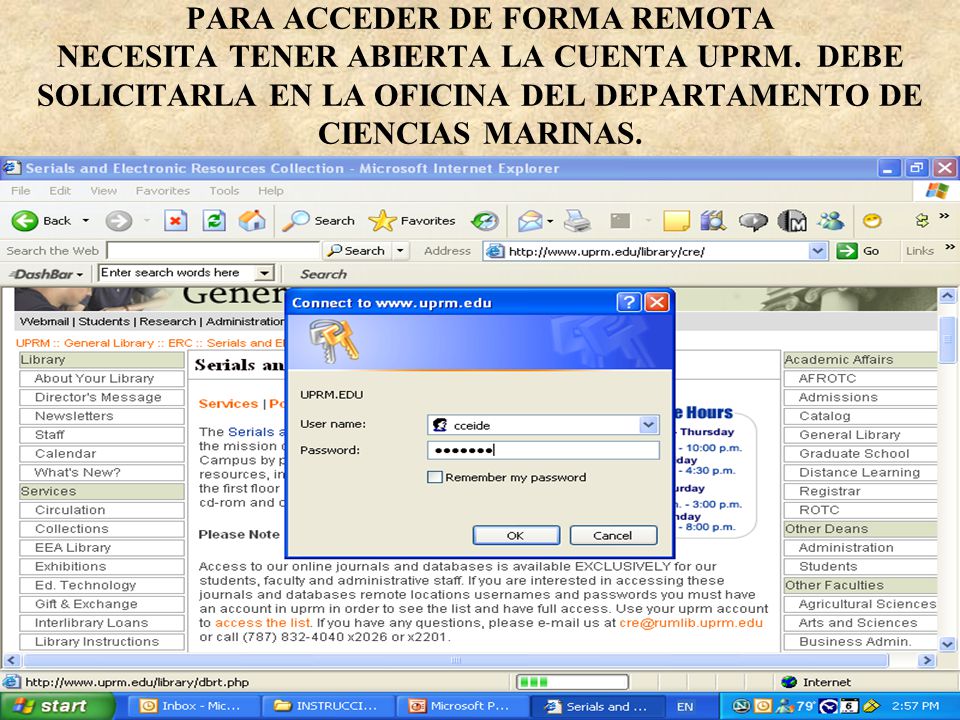Click the Windows start button
This screenshot has height=720, width=960.
coord(56,706)
